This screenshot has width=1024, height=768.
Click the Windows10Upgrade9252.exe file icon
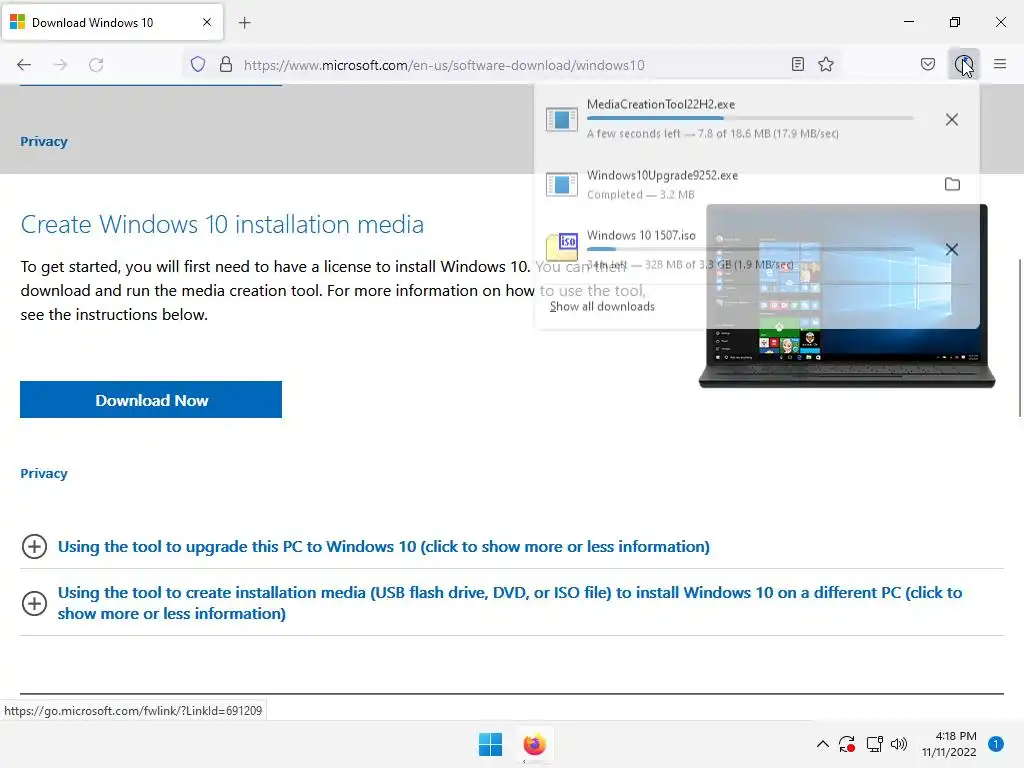tap(562, 184)
